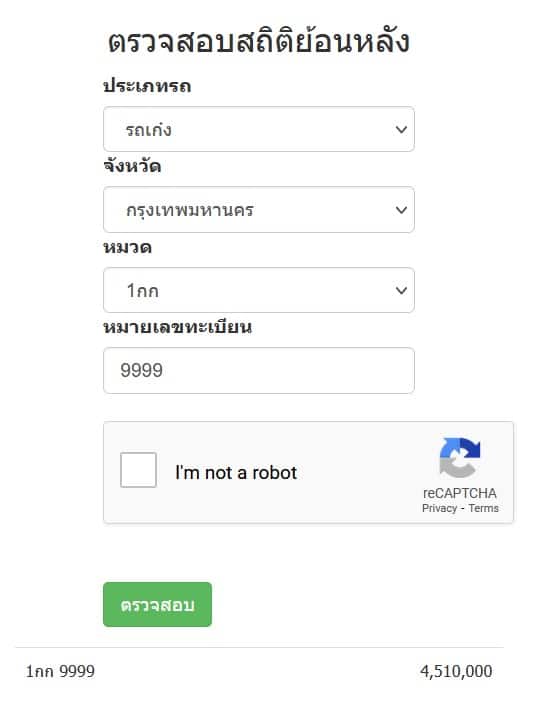The image size is (546, 703).
Task: Open the หมวด category dropdown showing 1กก
Action: click(x=259, y=290)
